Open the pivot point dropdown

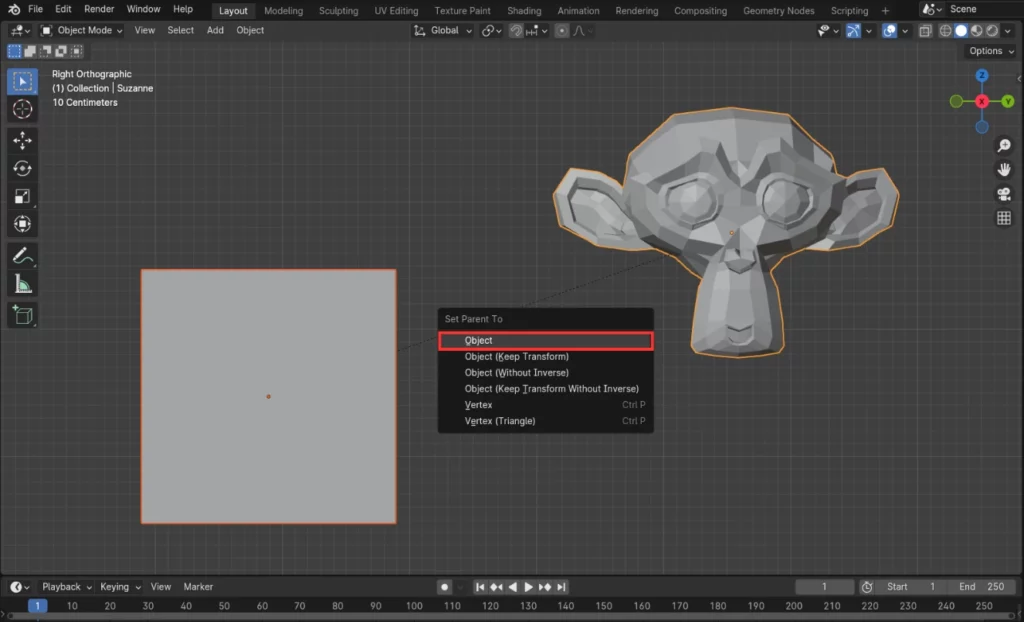tap(492, 31)
